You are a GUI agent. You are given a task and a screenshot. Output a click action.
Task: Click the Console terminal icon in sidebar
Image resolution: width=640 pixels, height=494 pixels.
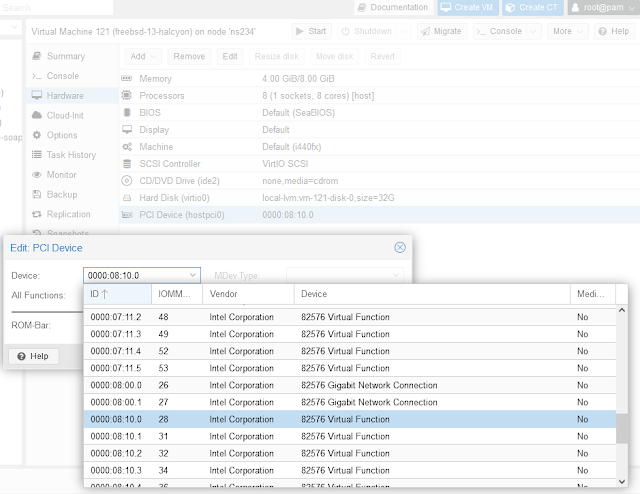[x=37, y=76]
